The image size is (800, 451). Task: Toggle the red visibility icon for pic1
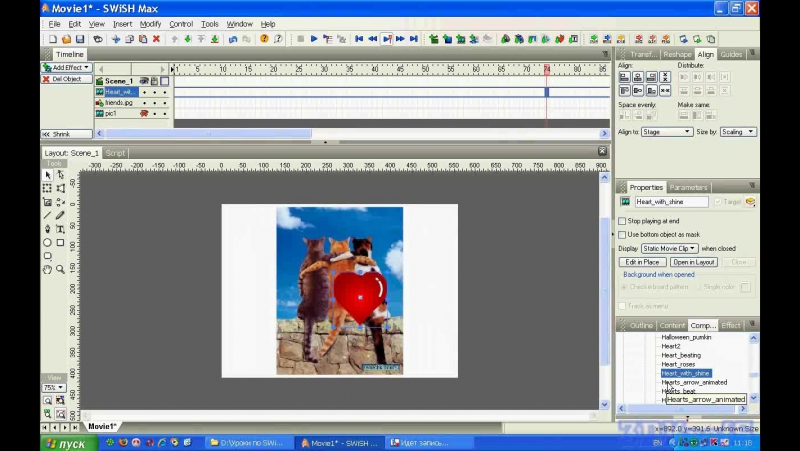[144, 113]
